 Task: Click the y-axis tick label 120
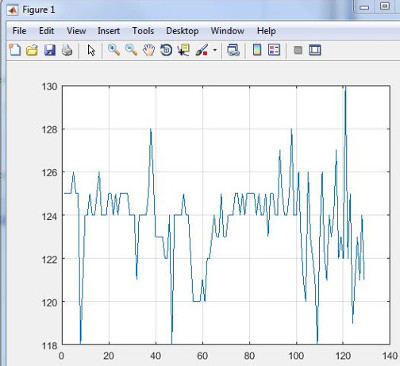(x=49, y=302)
